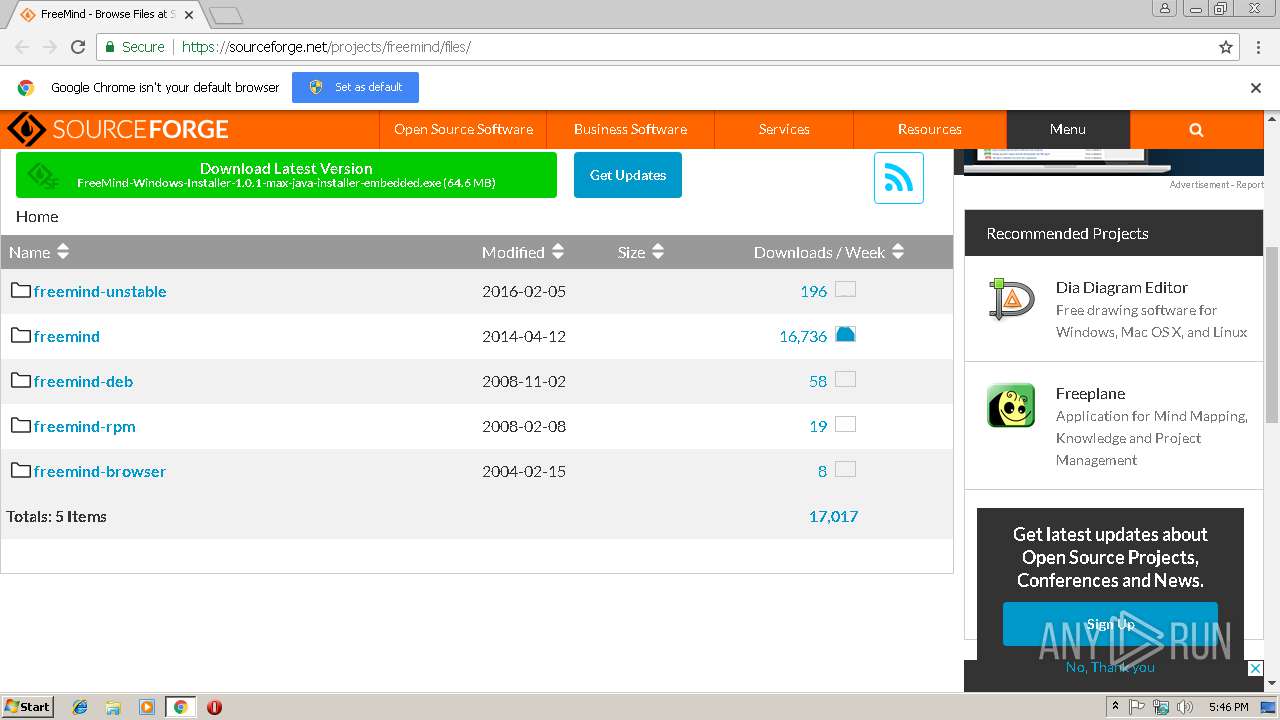This screenshot has width=1280, height=720.
Task: Show freemind-deb downloads chart icon
Action: [x=845, y=379]
